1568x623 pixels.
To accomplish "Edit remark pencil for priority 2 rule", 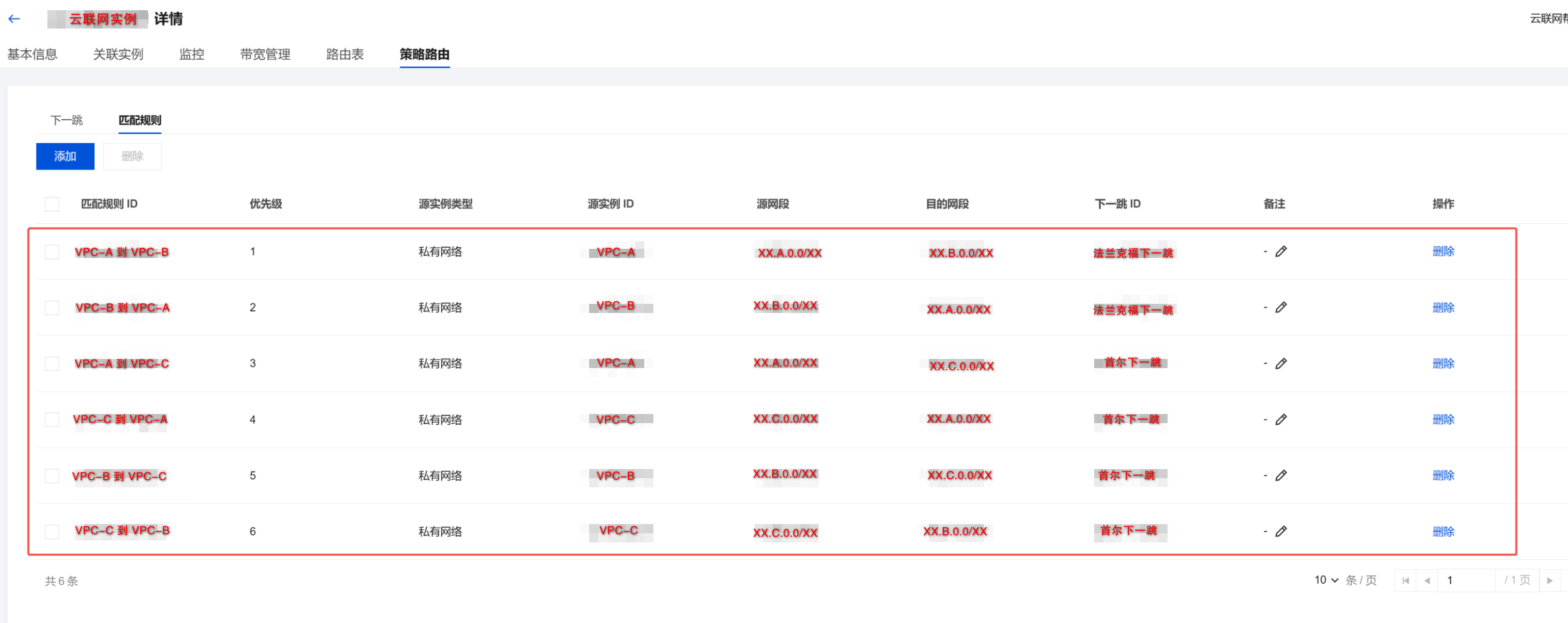I will [x=1281, y=307].
